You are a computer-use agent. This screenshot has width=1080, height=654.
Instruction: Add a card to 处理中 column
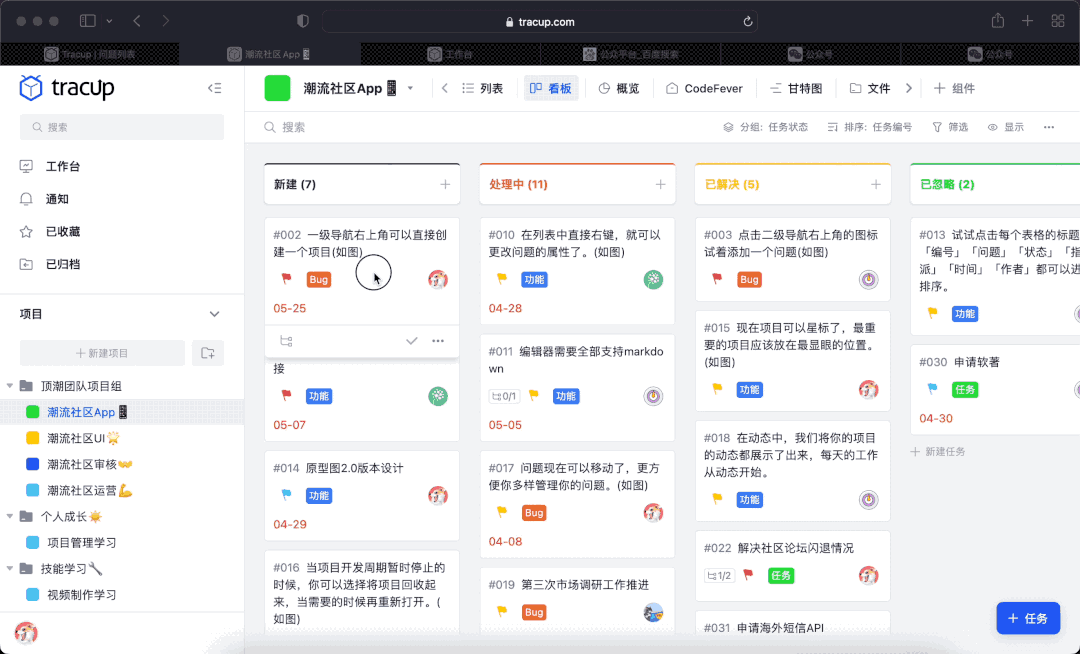pos(660,184)
